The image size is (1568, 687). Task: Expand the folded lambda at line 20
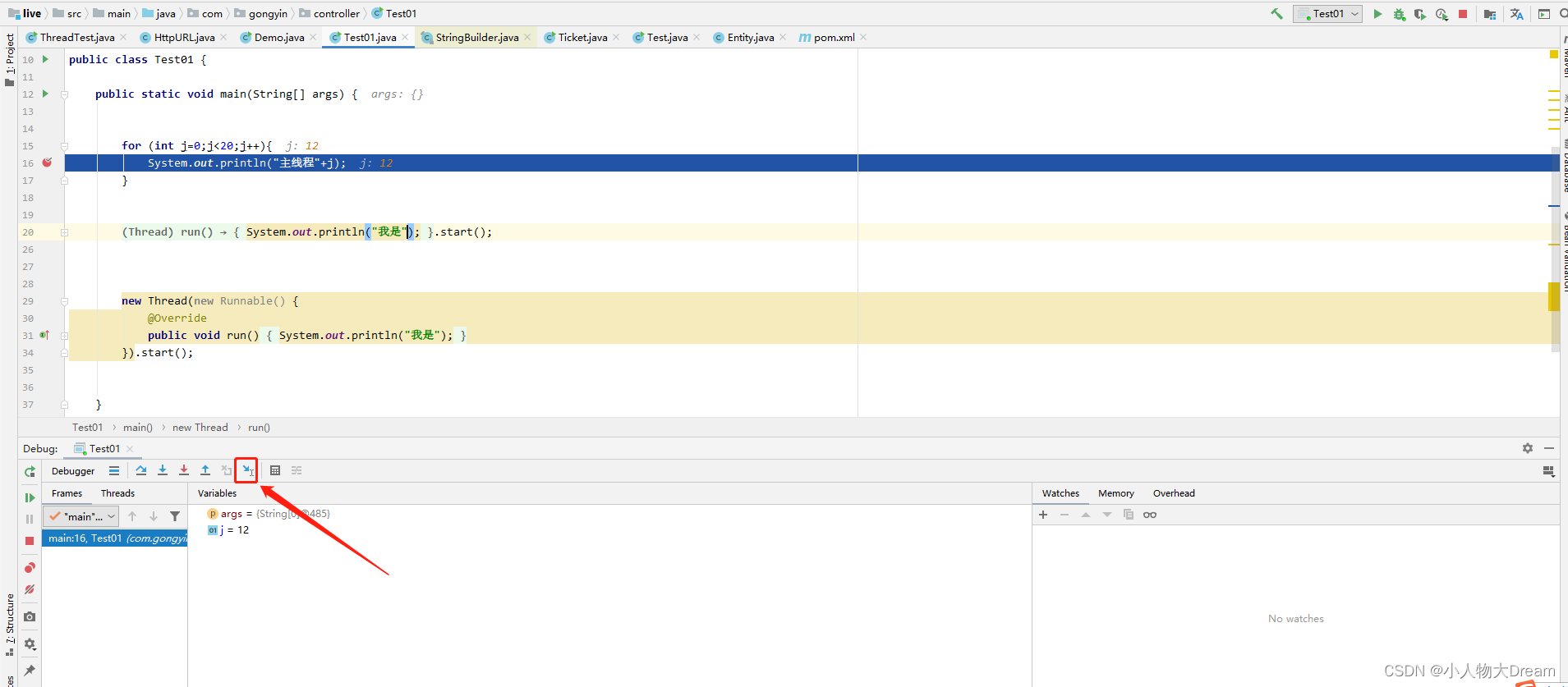[64, 232]
